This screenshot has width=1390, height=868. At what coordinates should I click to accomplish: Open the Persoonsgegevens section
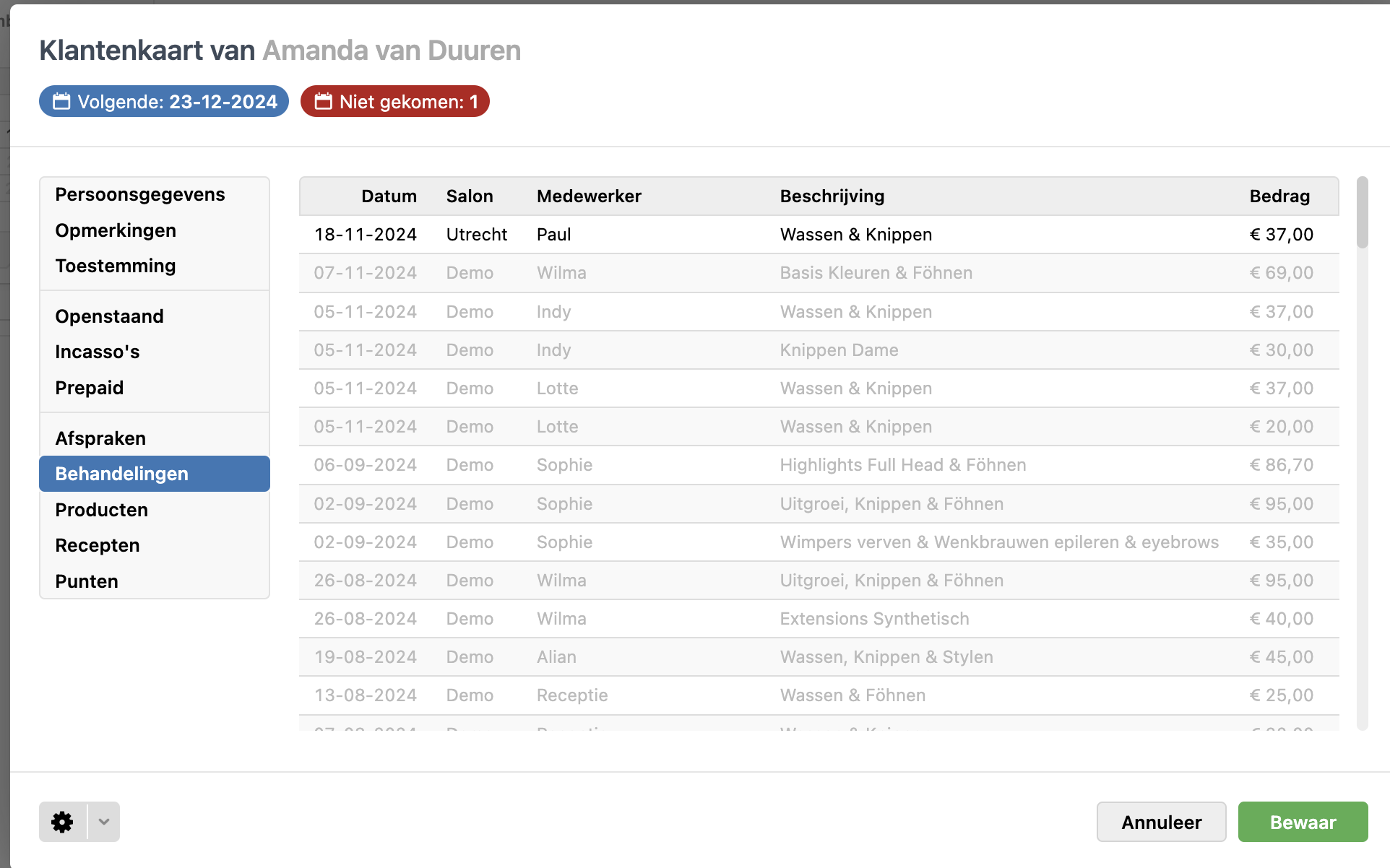coord(140,195)
